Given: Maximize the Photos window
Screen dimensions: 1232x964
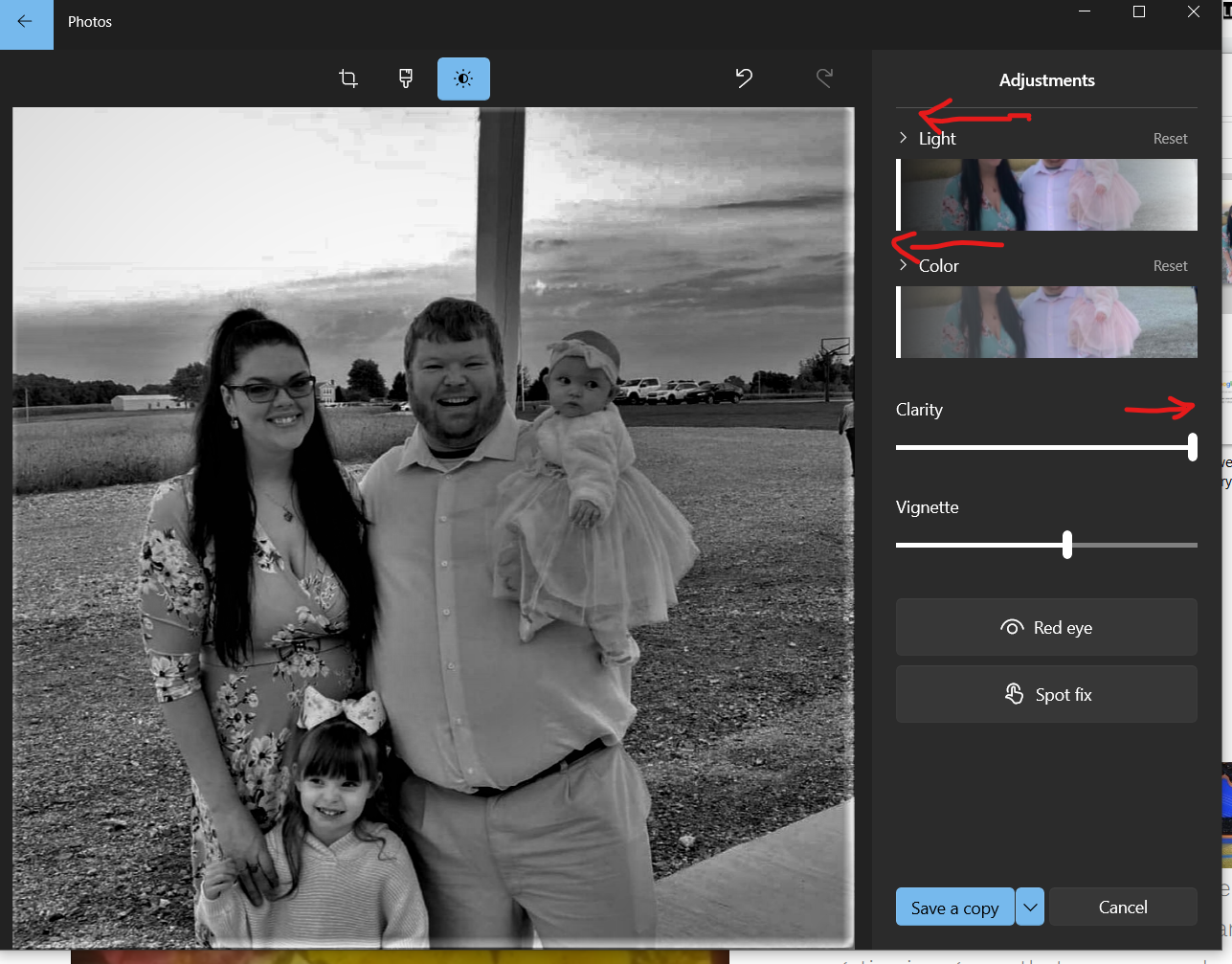Looking at the screenshot, I should (x=1139, y=12).
